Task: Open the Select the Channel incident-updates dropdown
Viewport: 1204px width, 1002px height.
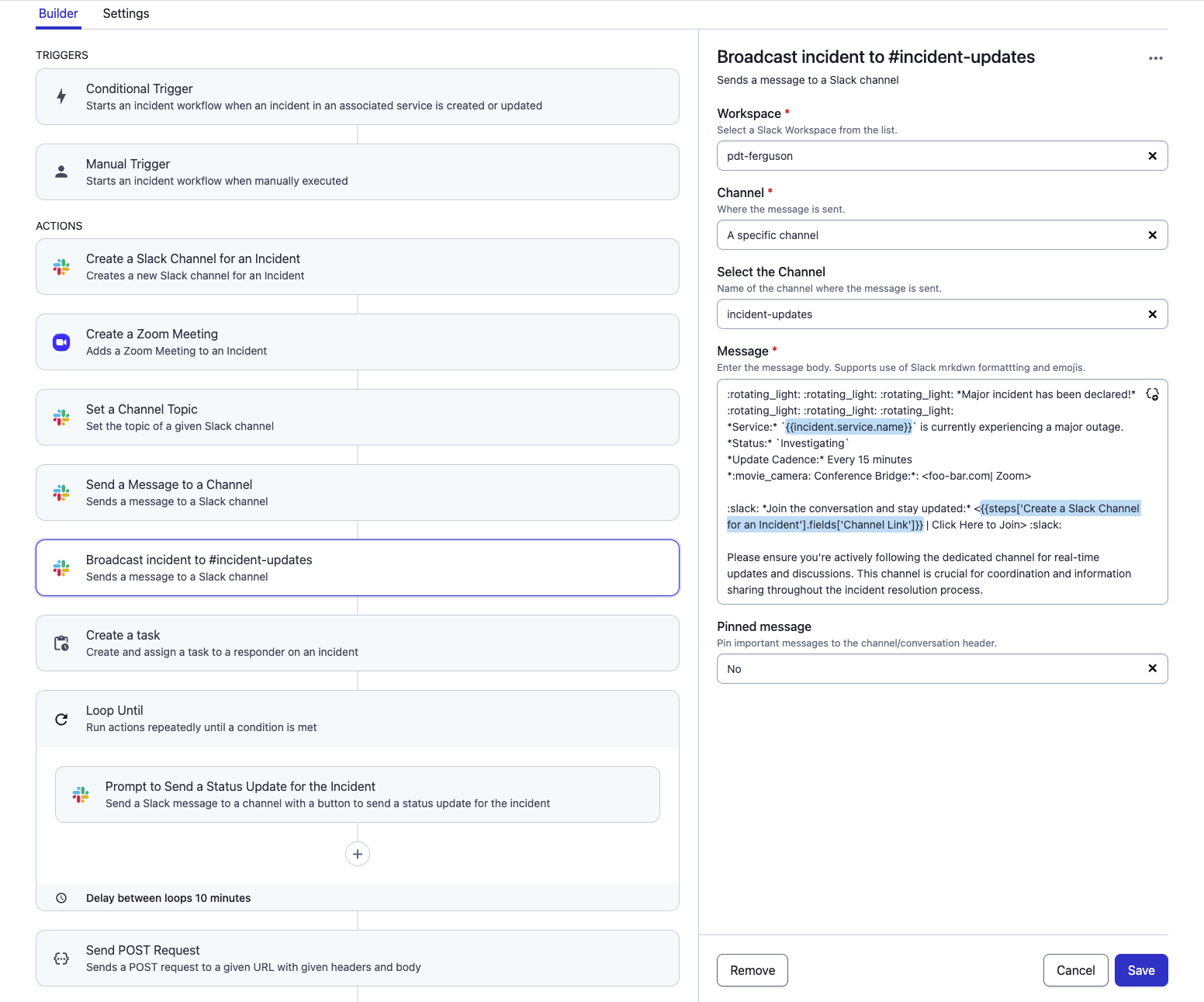Action: pos(931,314)
